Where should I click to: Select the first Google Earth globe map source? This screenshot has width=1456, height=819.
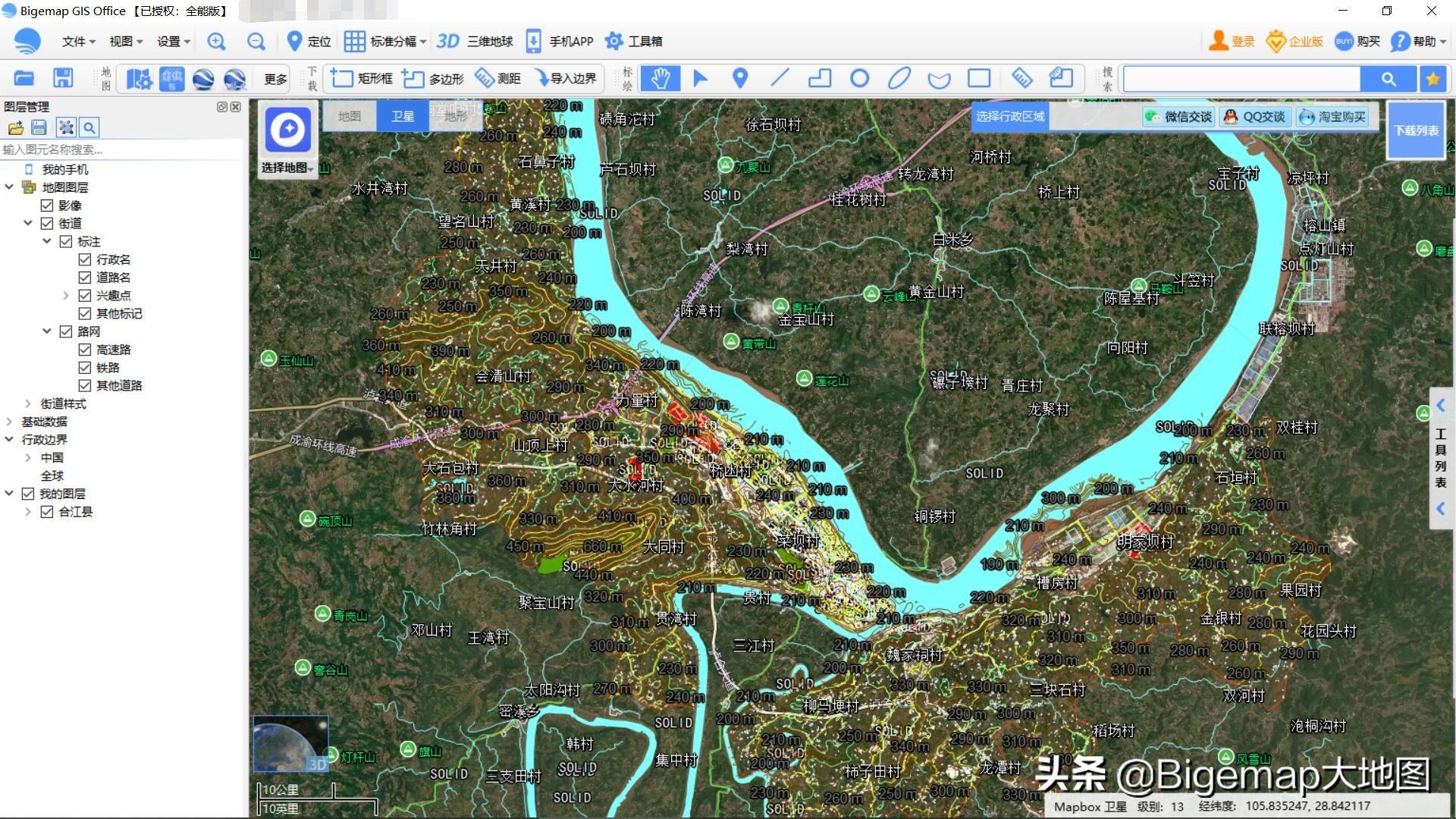pos(203,79)
